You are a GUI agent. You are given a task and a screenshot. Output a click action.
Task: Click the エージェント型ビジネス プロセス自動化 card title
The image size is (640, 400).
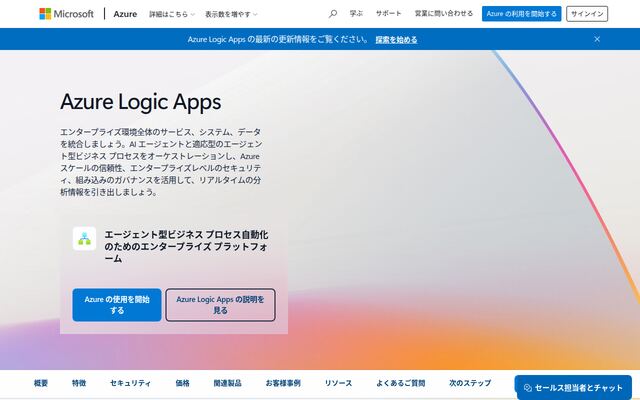click(186, 247)
